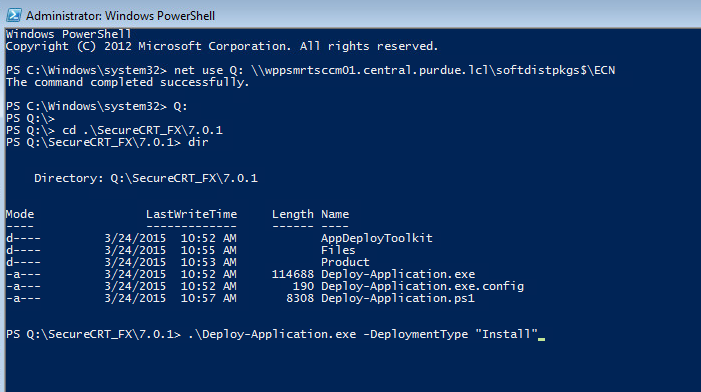Click Deploy-Application.ps1 file name
Screen dimensions: 701x392
[397, 298]
